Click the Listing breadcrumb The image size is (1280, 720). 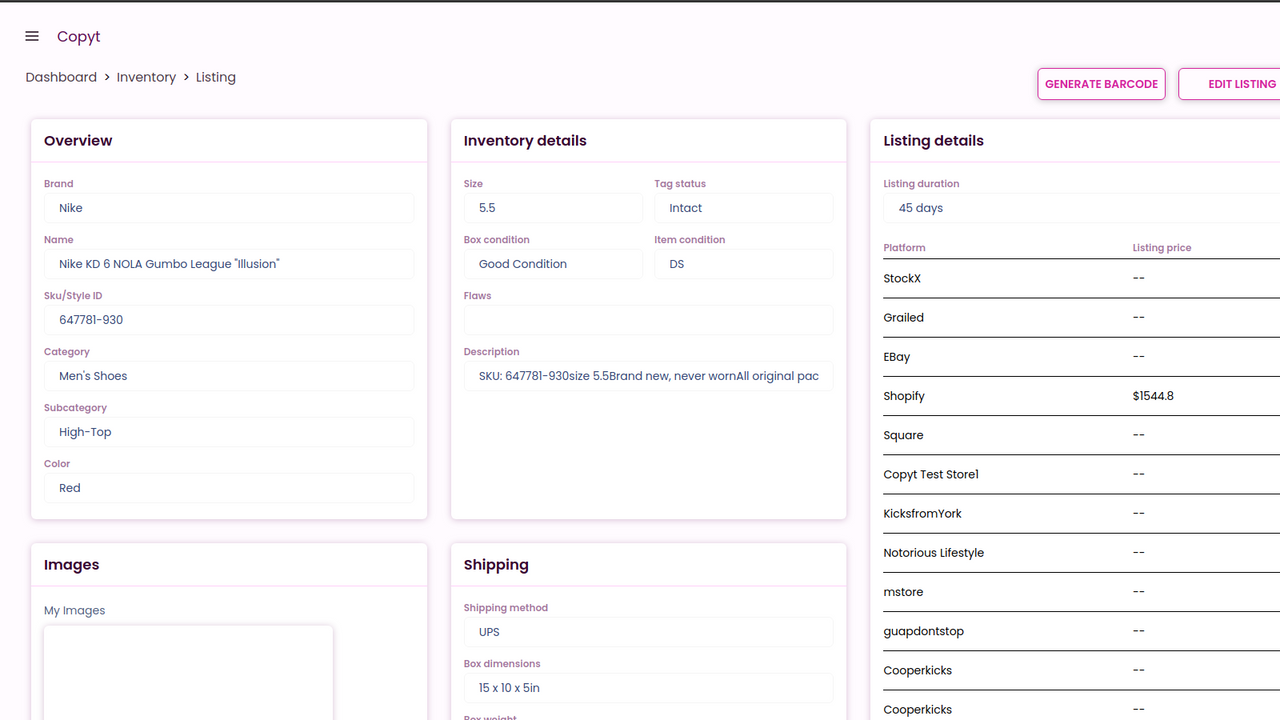tap(215, 77)
